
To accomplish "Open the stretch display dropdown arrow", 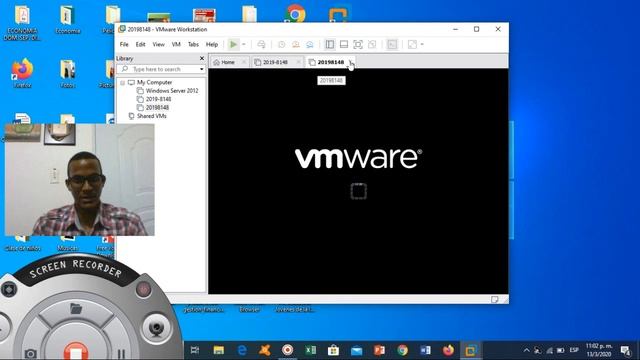I will [422, 44].
